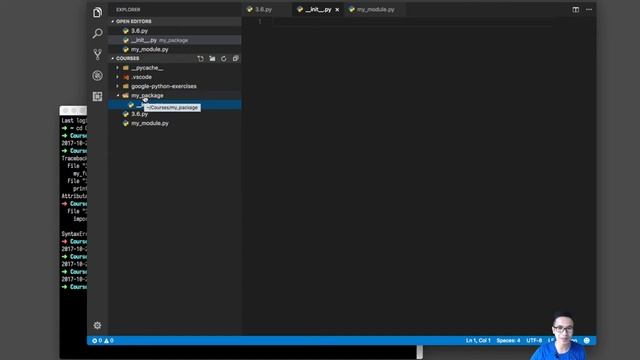Split the editor with the layout icon
This screenshot has width=640, height=360.
coord(576,9)
